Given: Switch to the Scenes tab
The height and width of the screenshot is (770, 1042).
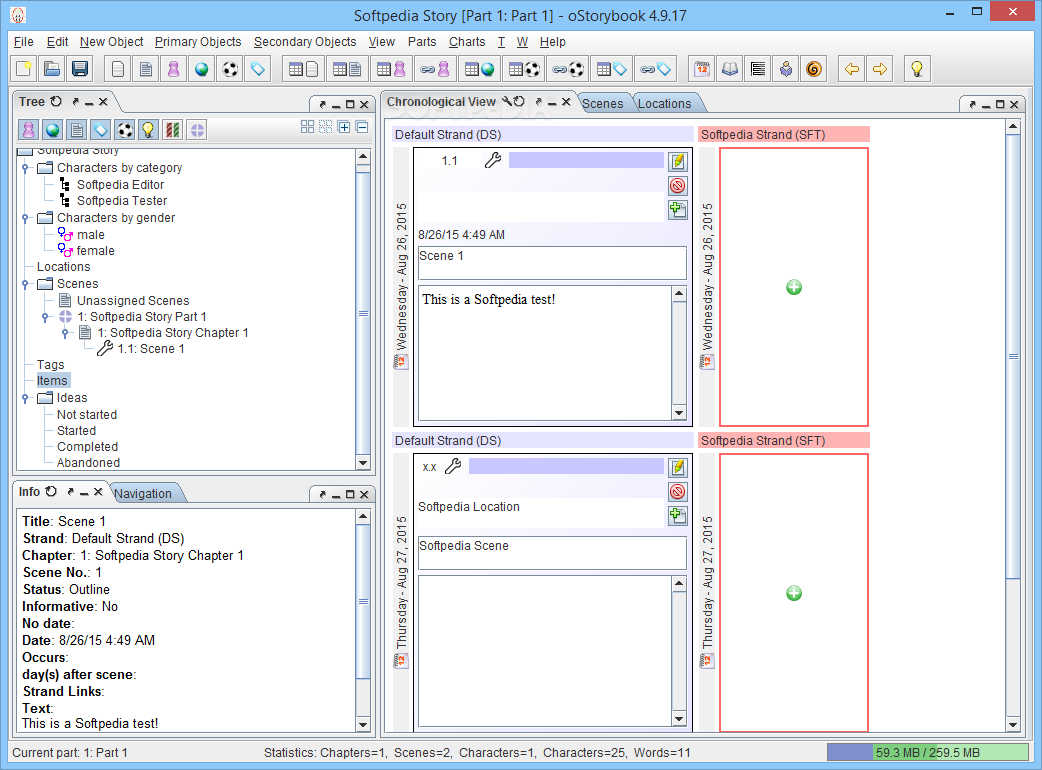Looking at the screenshot, I should (x=603, y=104).
